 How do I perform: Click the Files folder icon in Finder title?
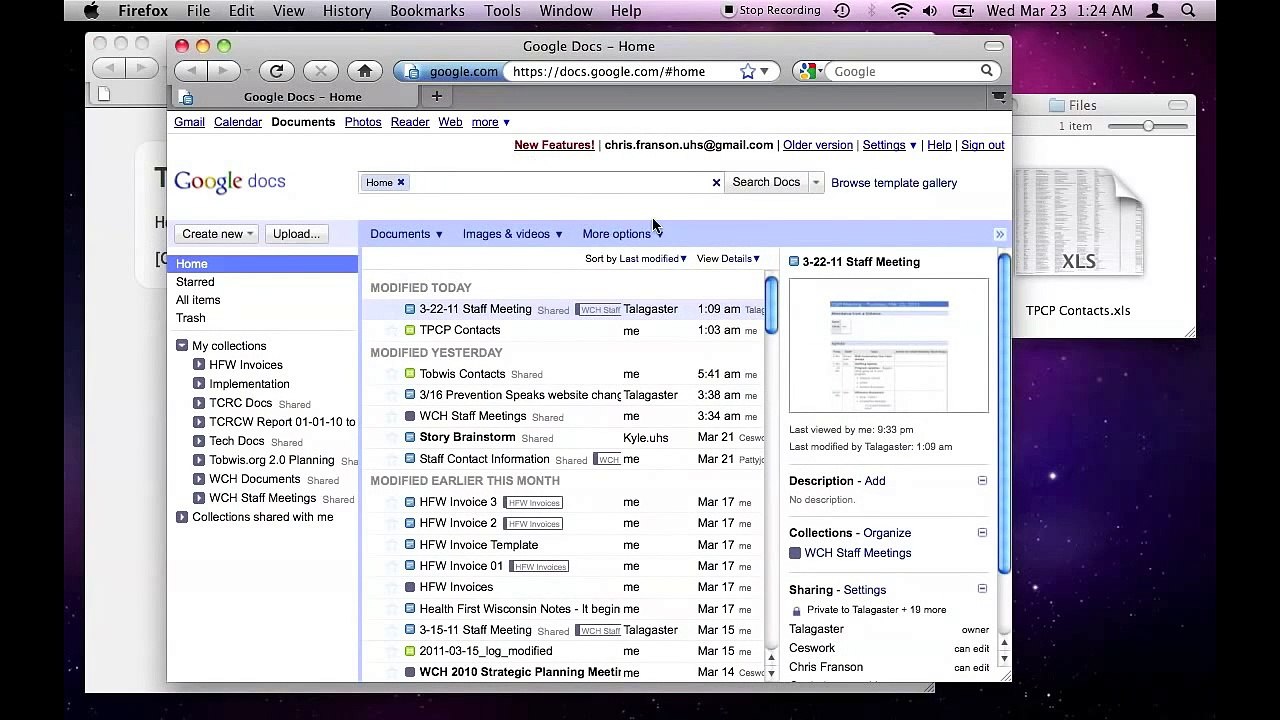1056,105
